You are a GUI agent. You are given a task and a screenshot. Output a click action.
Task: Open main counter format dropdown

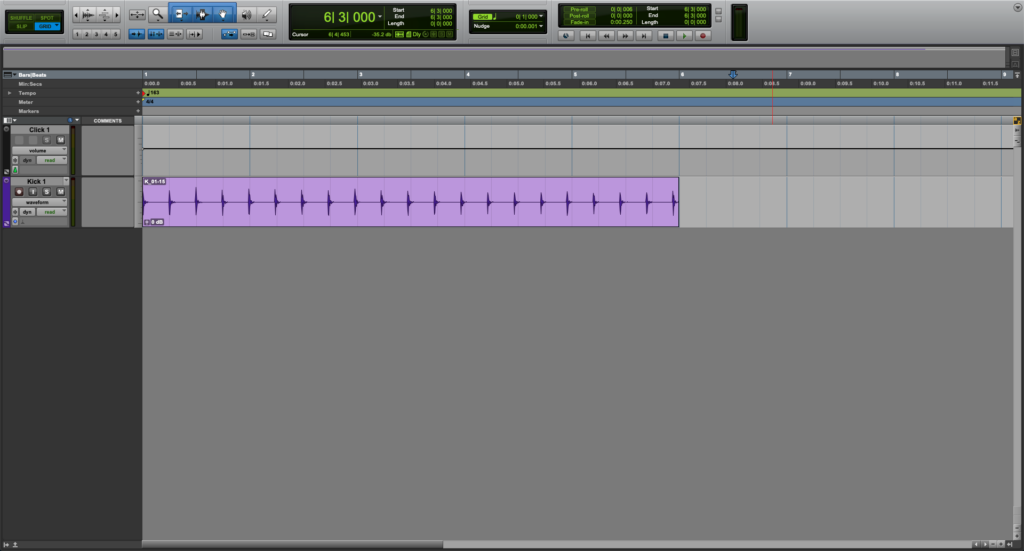click(x=380, y=16)
